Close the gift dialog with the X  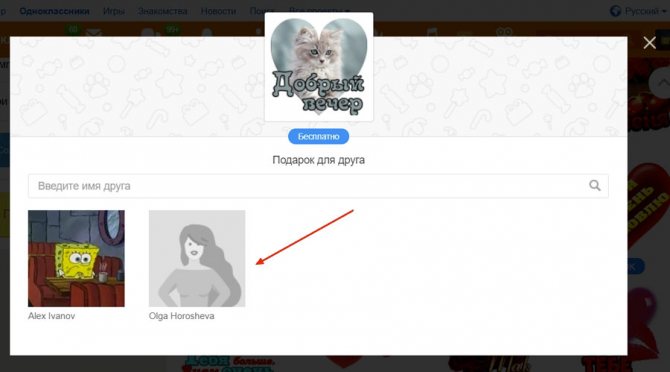[649, 43]
